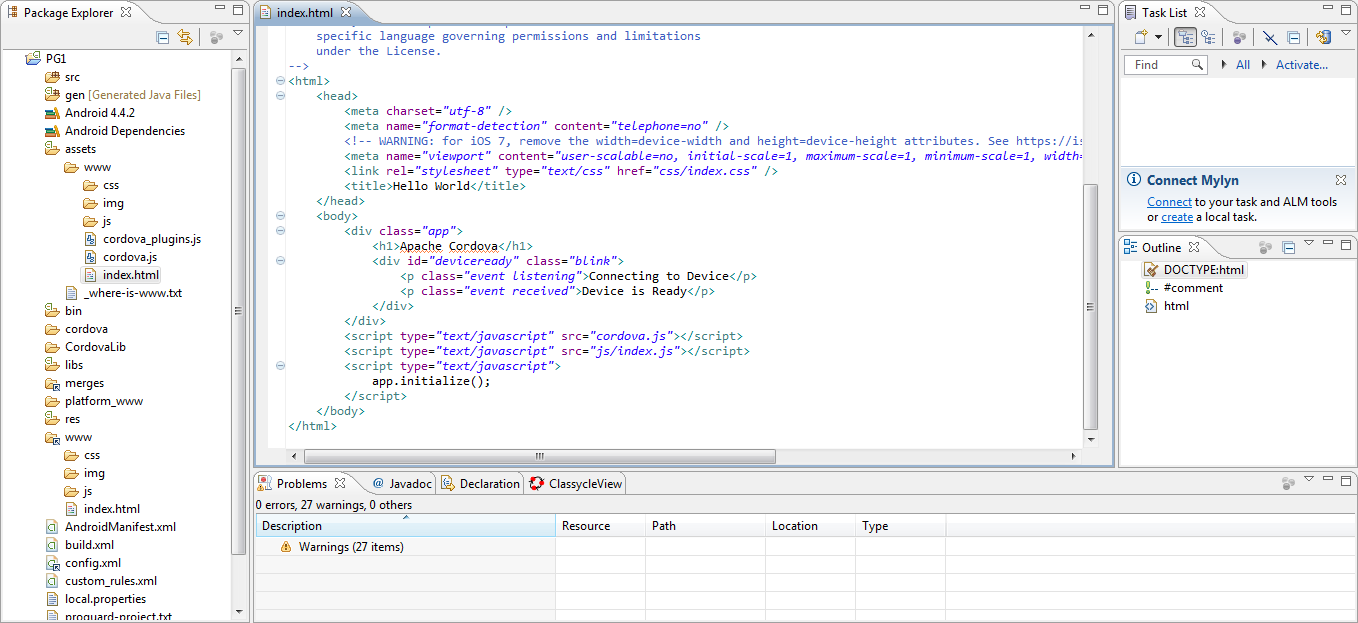Click the Description column header
1358x623 pixels.
(405, 526)
